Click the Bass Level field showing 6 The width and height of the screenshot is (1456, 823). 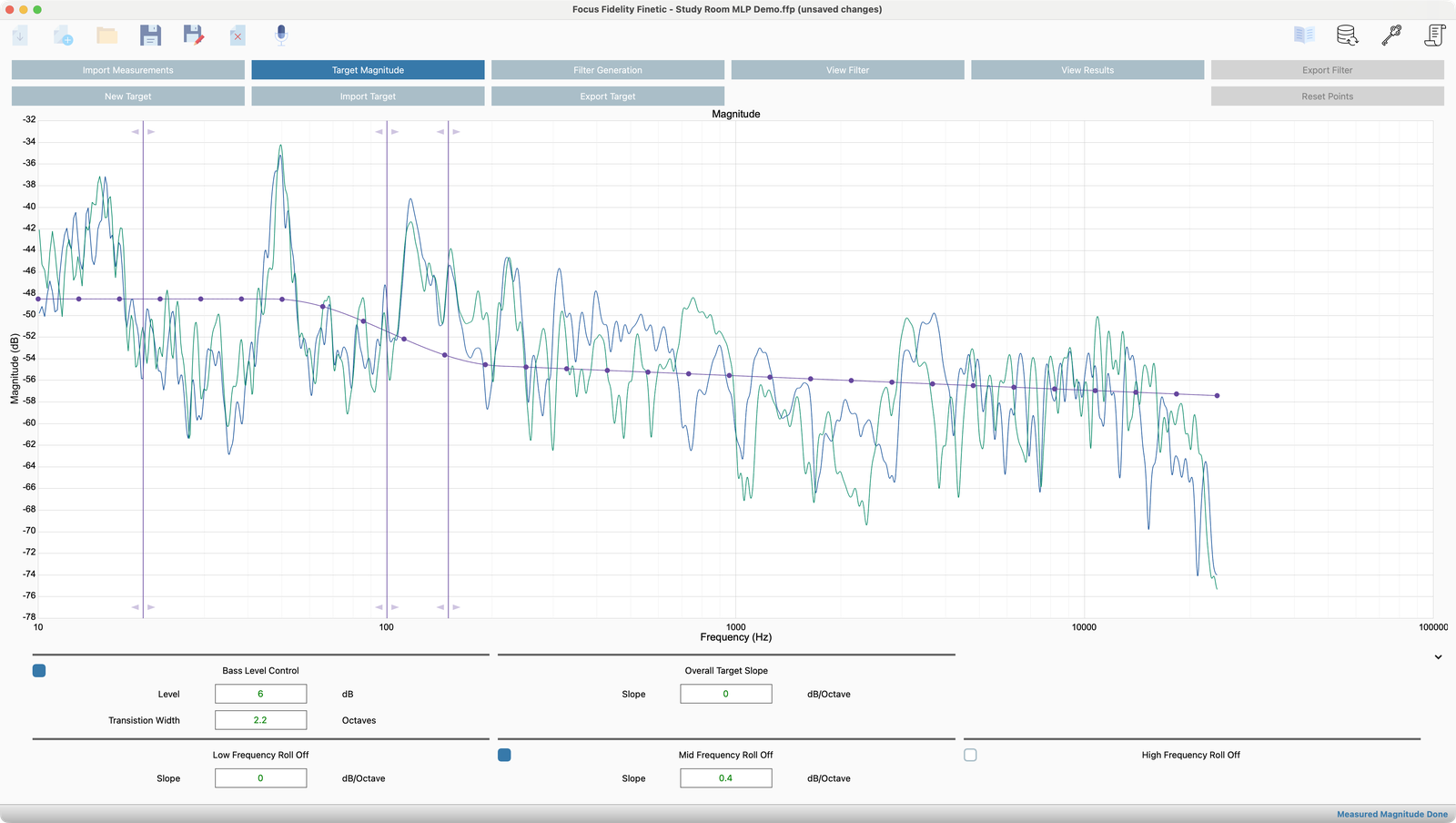pyautogui.click(x=260, y=694)
